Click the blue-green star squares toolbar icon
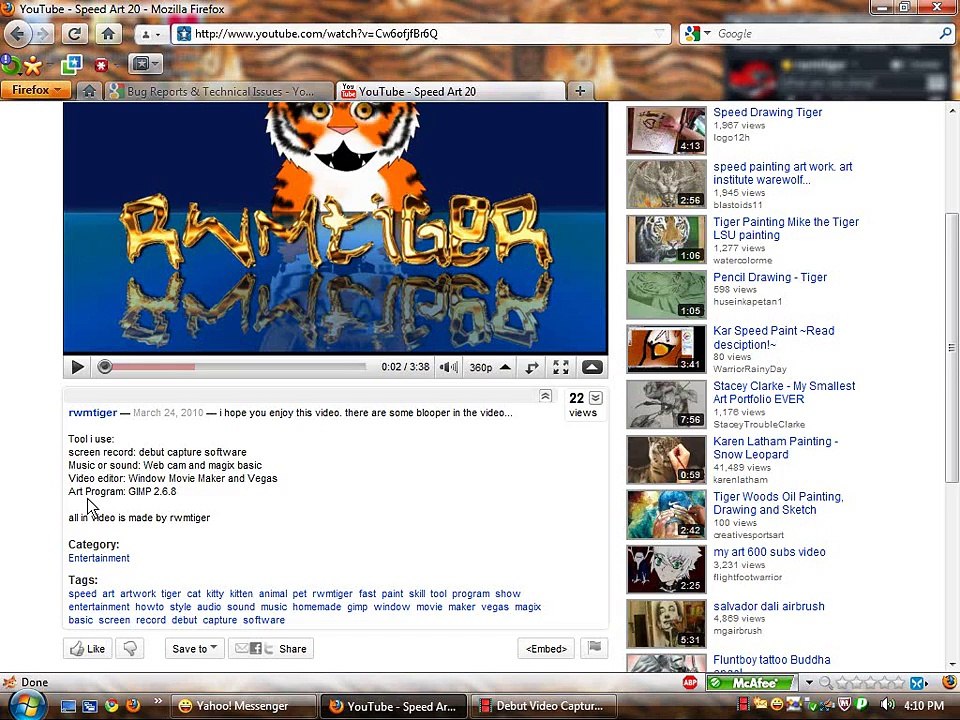Screen dimensions: 960x720 pos(72,64)
